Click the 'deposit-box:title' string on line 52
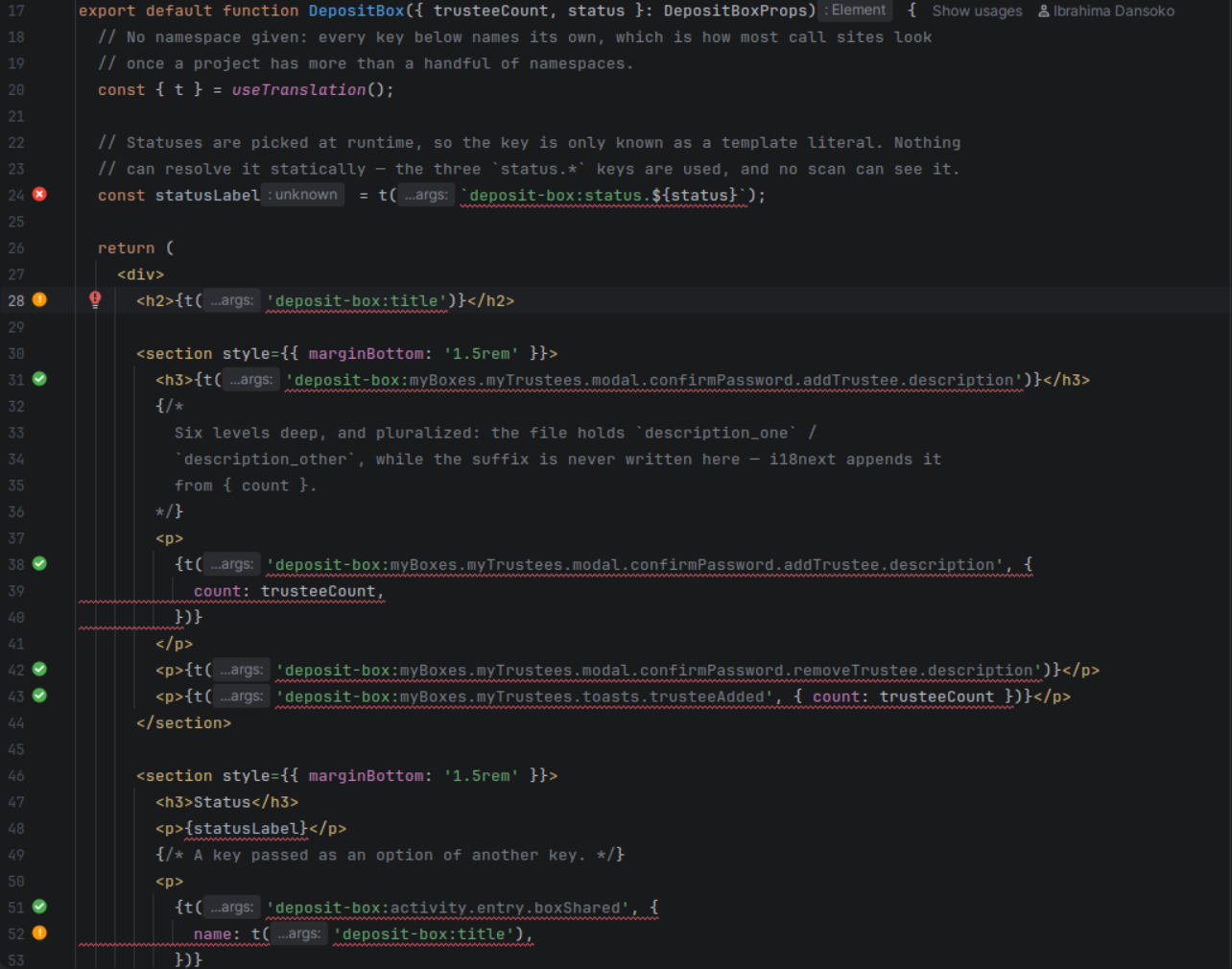1232x969 pixels. coord(424,934)
